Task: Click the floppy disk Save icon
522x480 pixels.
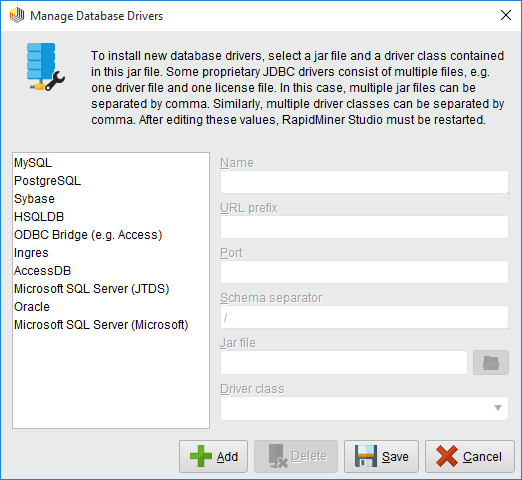Action: pos(366,456)
